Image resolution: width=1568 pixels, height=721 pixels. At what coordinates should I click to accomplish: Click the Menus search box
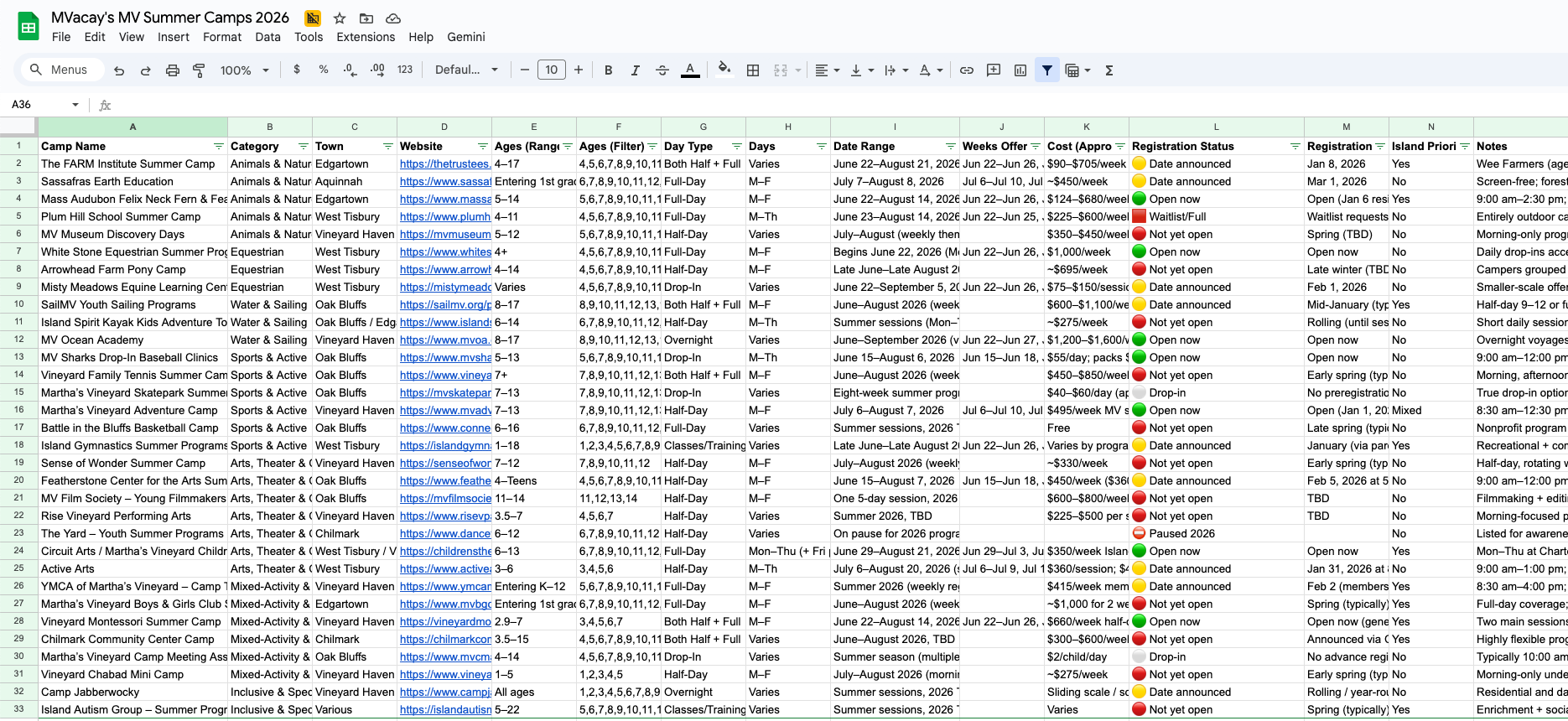pyautogui.click(x=62, y=70)
